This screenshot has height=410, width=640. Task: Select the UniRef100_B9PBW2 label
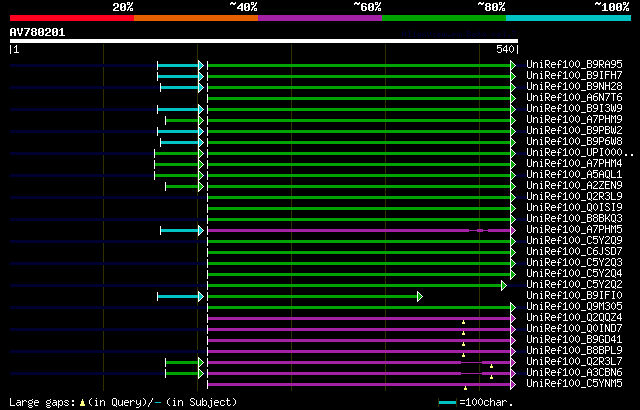(x=574, y=131)
